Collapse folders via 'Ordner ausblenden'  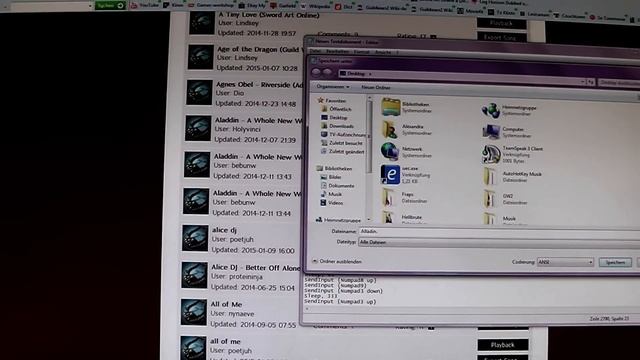[x=337, y=261]
